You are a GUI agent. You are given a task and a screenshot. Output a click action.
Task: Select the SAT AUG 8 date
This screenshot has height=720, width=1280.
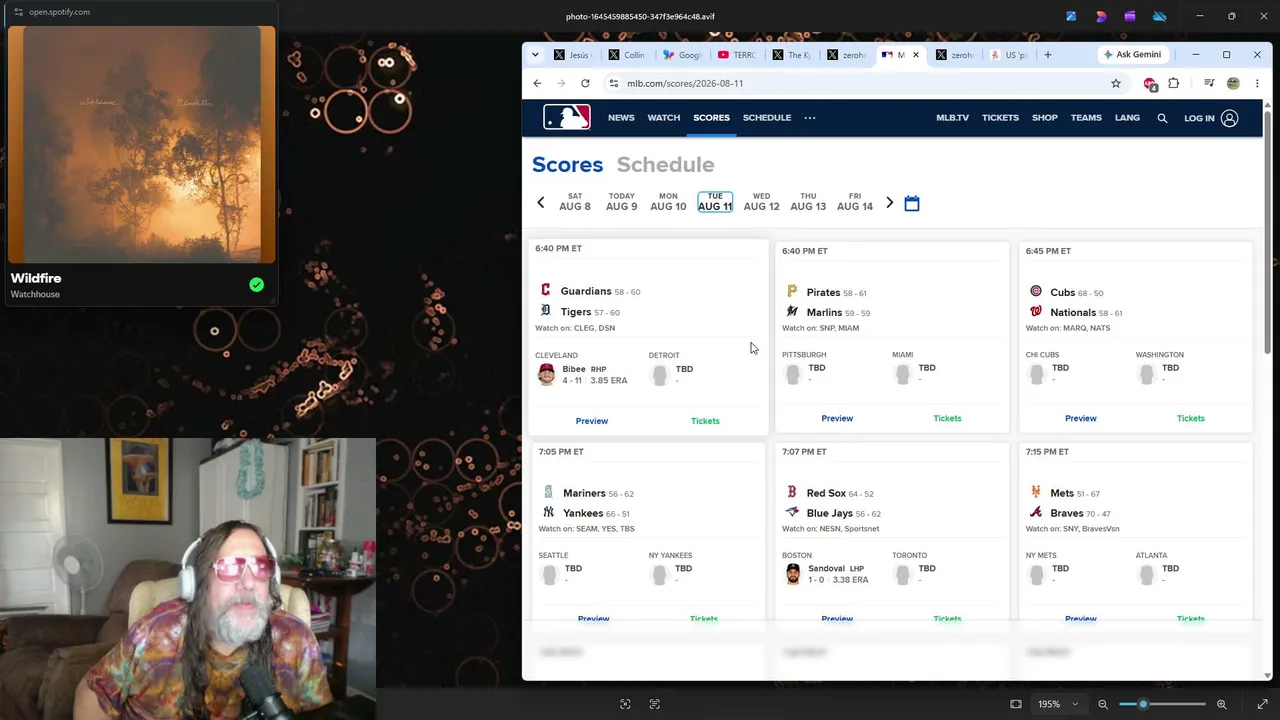click(x=575, y=202)
